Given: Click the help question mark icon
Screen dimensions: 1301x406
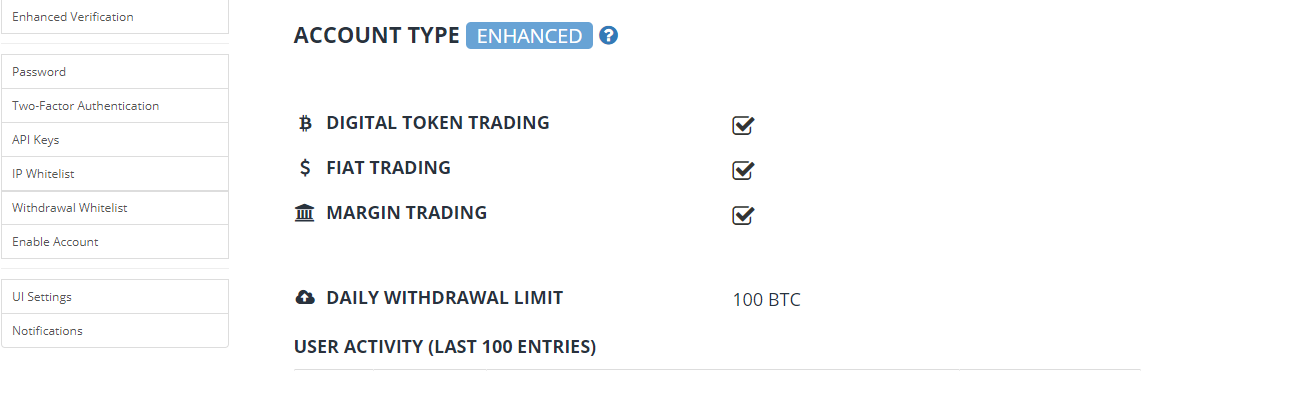Looking at the screenshot, I should 608,36.
